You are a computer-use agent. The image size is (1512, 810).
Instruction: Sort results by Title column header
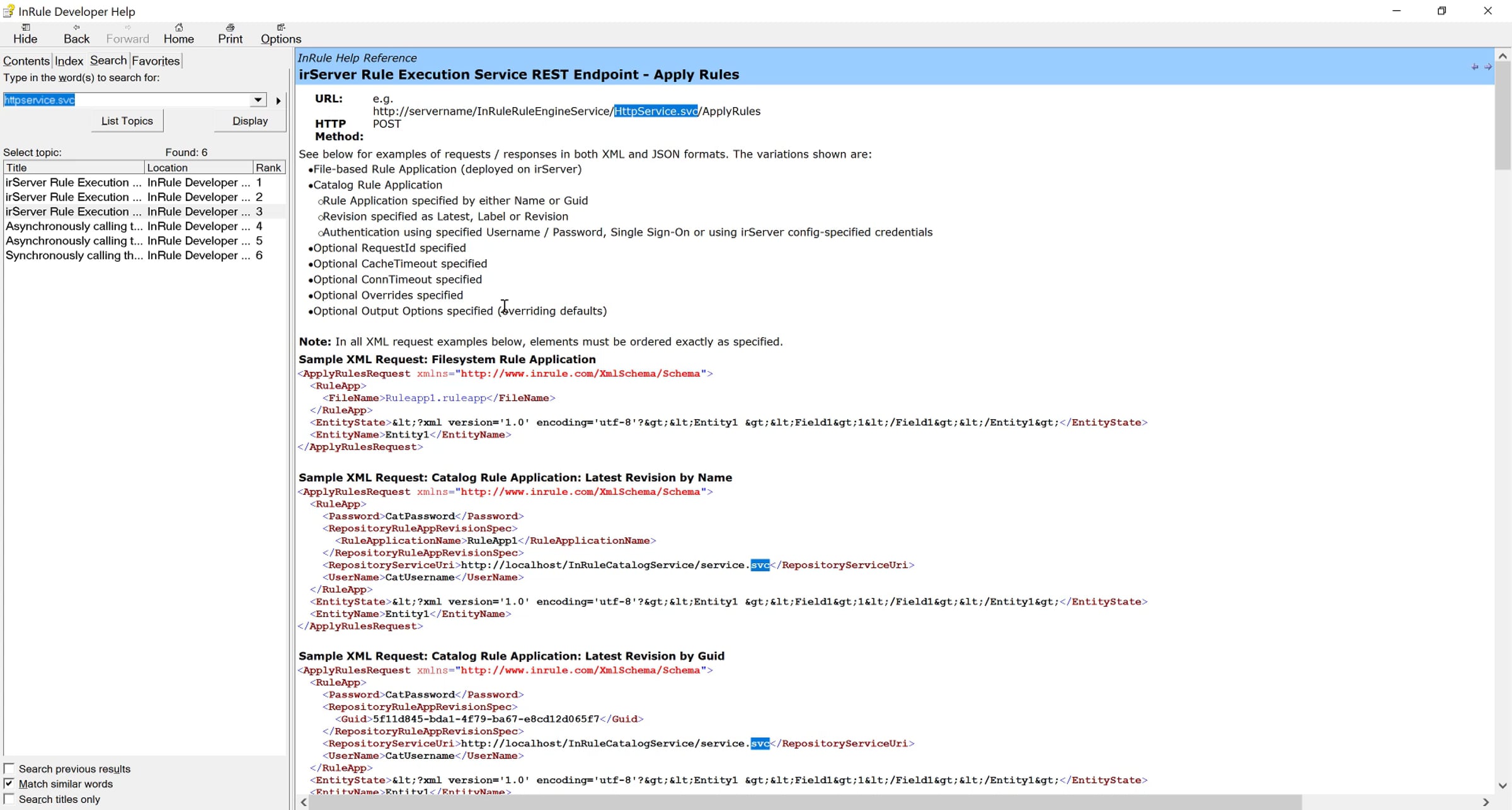[74, 167]
